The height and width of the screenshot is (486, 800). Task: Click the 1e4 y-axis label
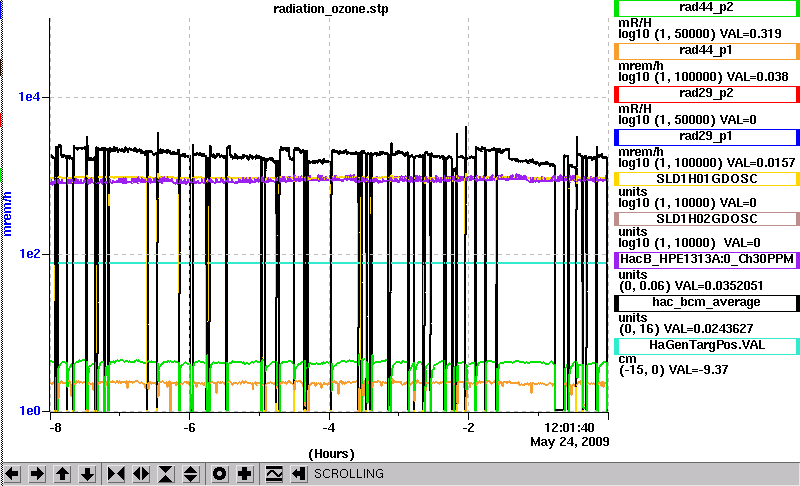[x=30, y=96]
